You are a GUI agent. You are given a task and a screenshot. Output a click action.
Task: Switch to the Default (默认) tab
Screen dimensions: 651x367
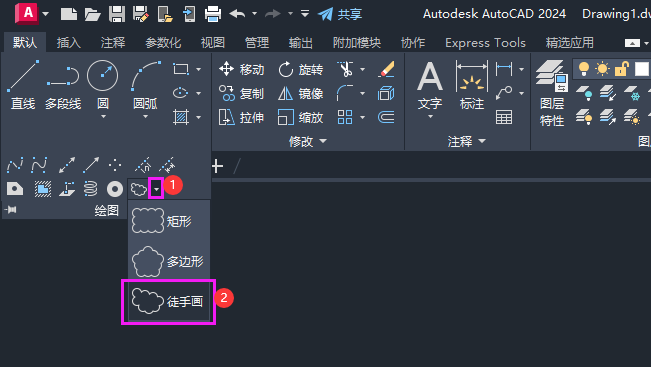[25, 42]
